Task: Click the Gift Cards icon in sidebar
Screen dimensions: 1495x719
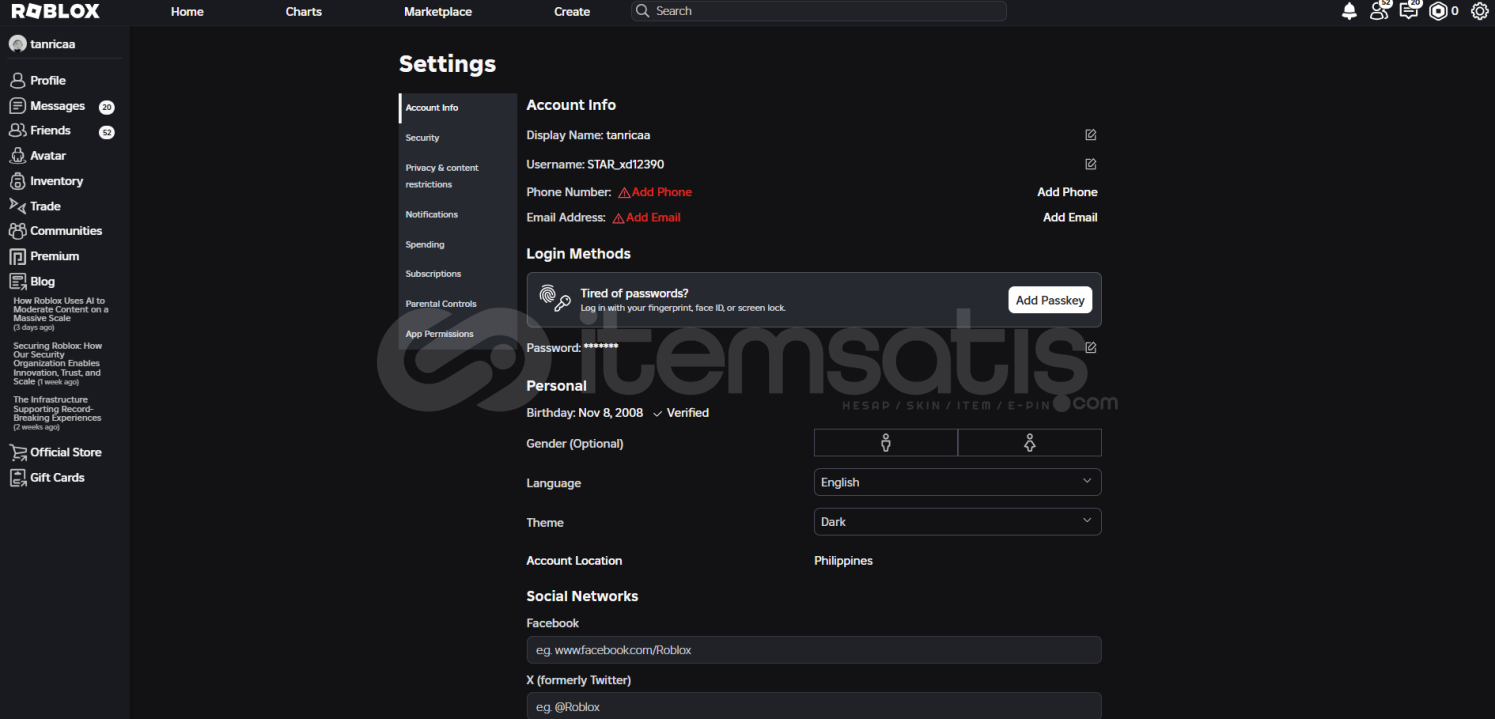Action: pos(17,478)
